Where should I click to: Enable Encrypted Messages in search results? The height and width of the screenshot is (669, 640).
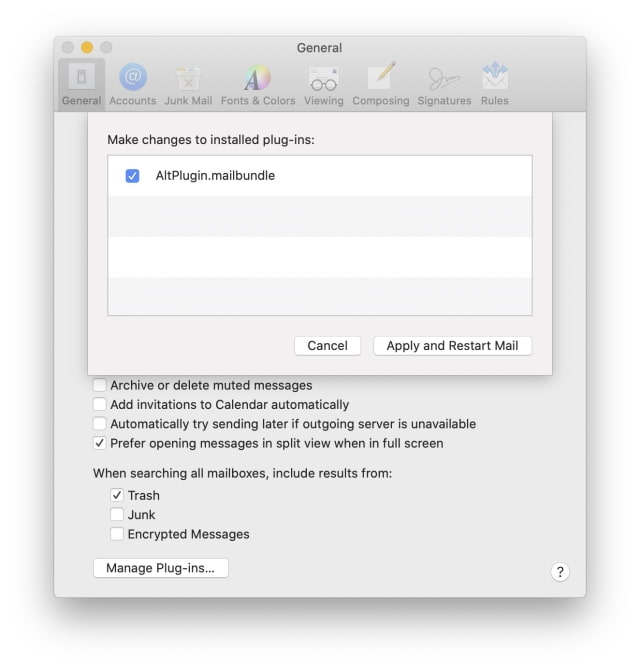117,534
